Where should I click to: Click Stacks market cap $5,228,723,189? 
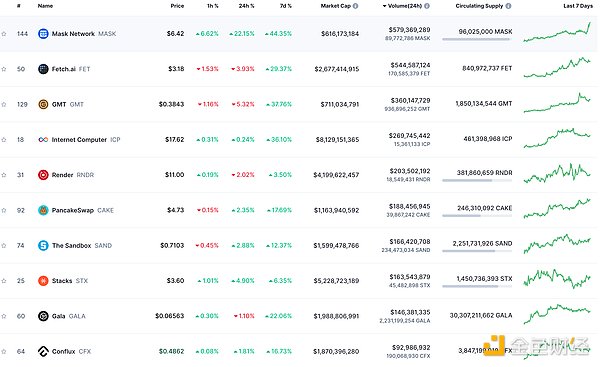point(336,281)
